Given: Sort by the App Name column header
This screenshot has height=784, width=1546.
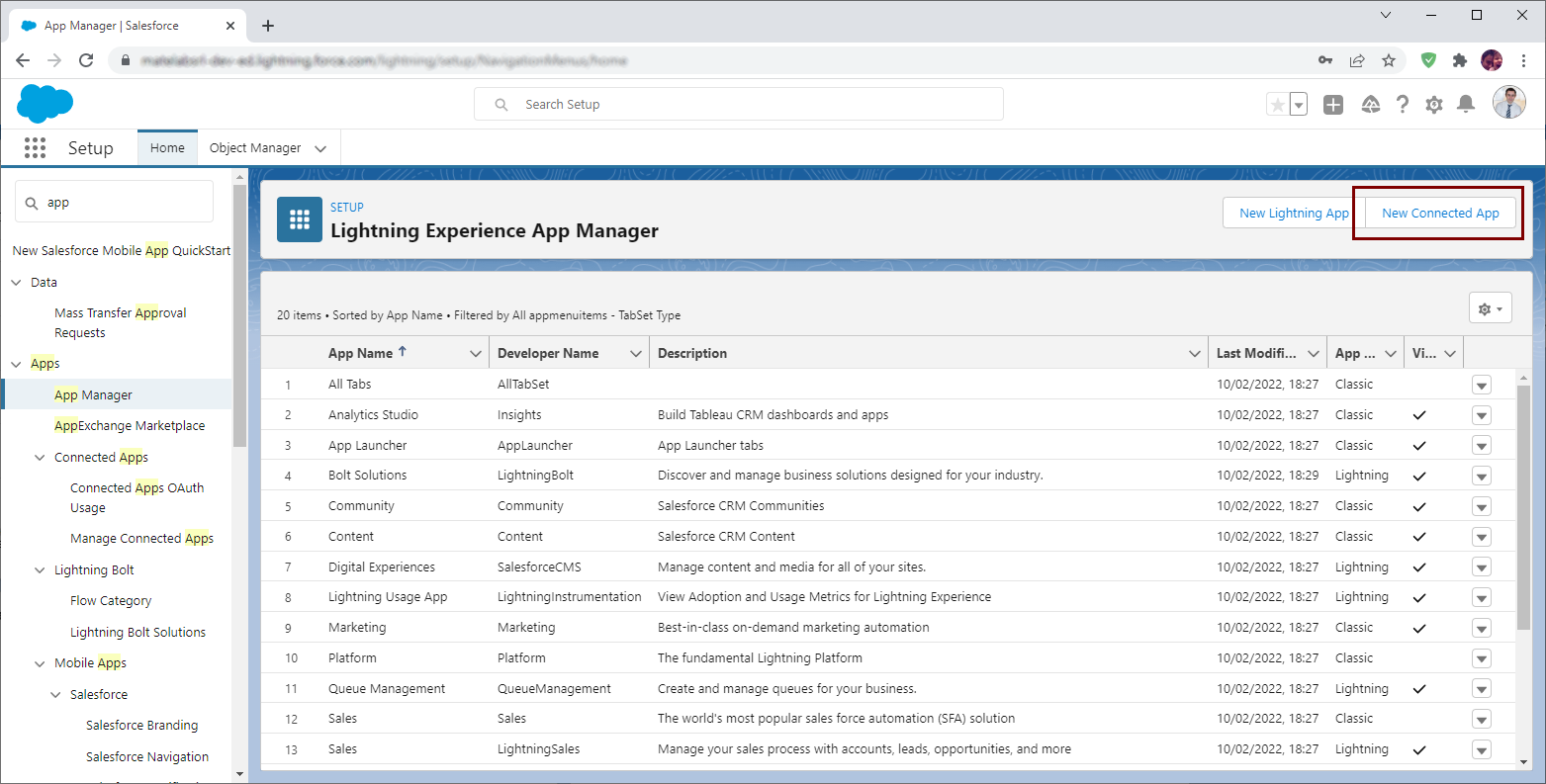Looking at the screenshot, I should 361,354.
